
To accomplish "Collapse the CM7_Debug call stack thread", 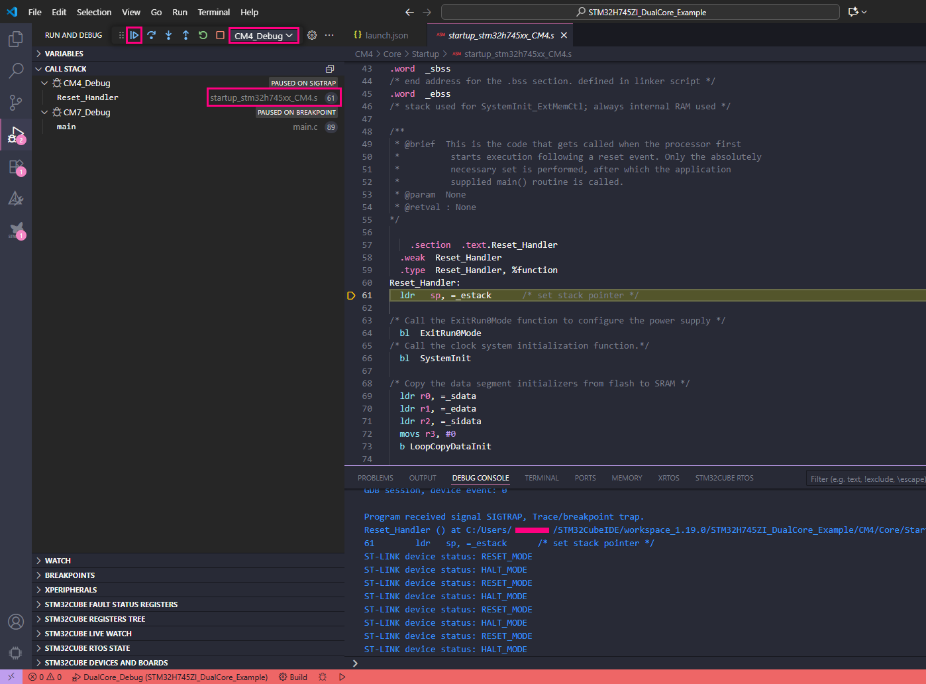I will (x=45, y=112).
